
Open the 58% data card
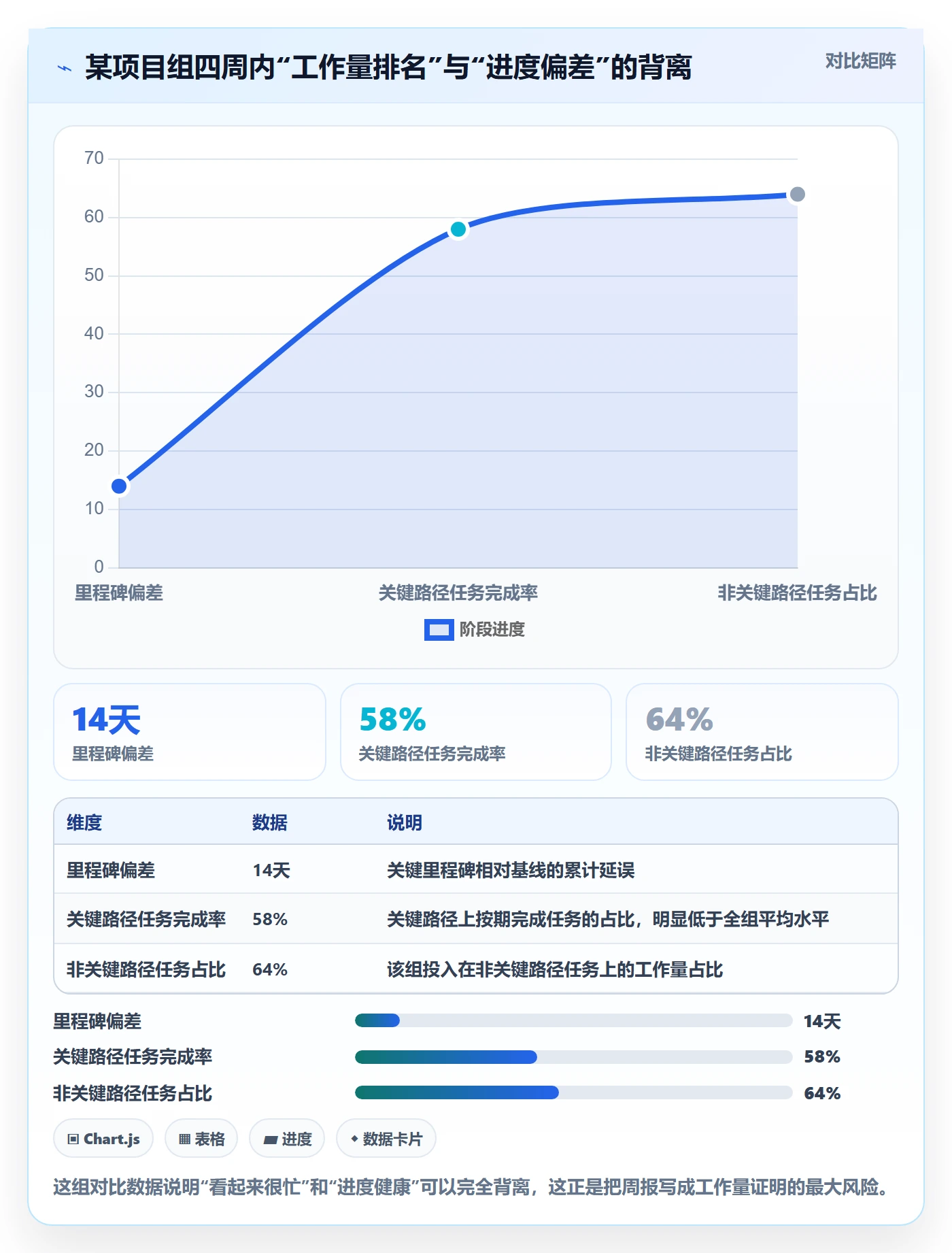pos(475,732)
